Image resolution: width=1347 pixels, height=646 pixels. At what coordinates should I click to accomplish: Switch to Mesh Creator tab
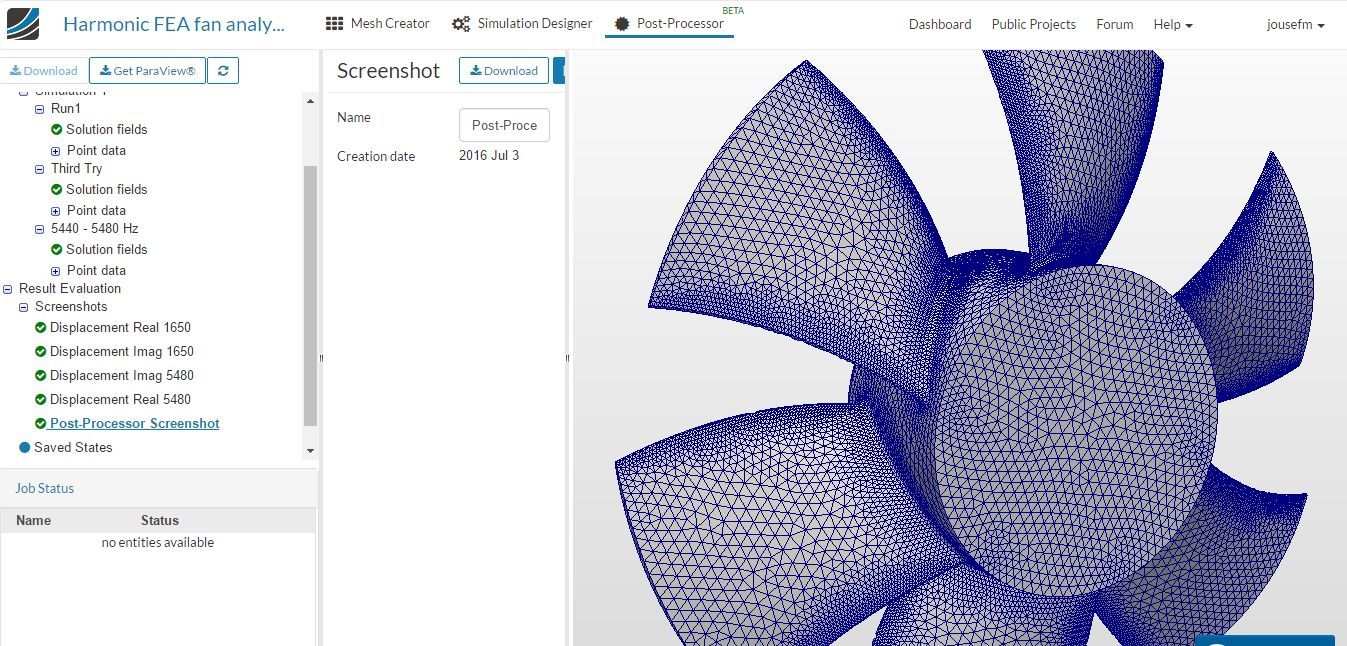378,23
